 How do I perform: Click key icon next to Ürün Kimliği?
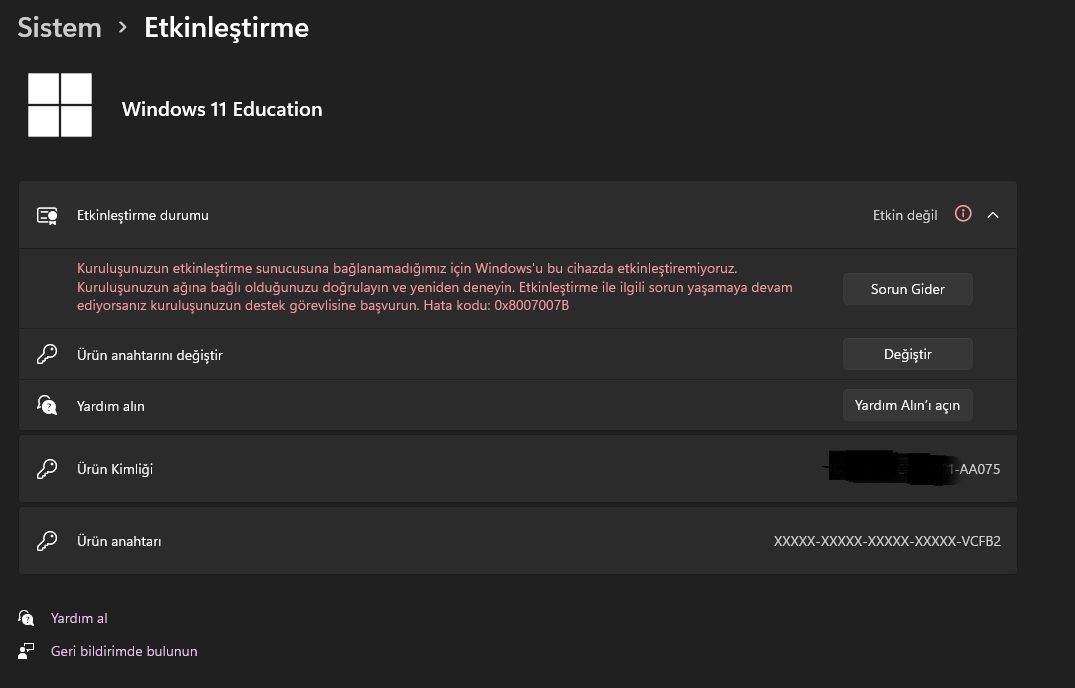pyautogui.click(x=47, y=469)
